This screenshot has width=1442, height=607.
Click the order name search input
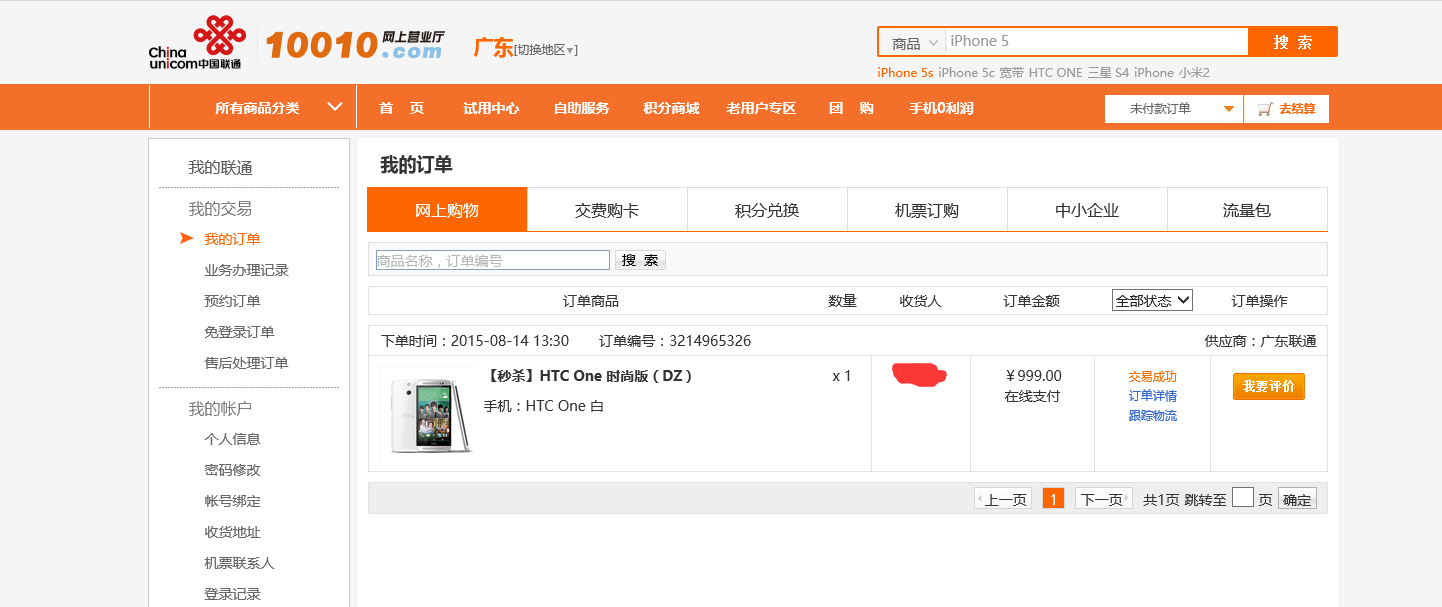(x=492, y=260)
